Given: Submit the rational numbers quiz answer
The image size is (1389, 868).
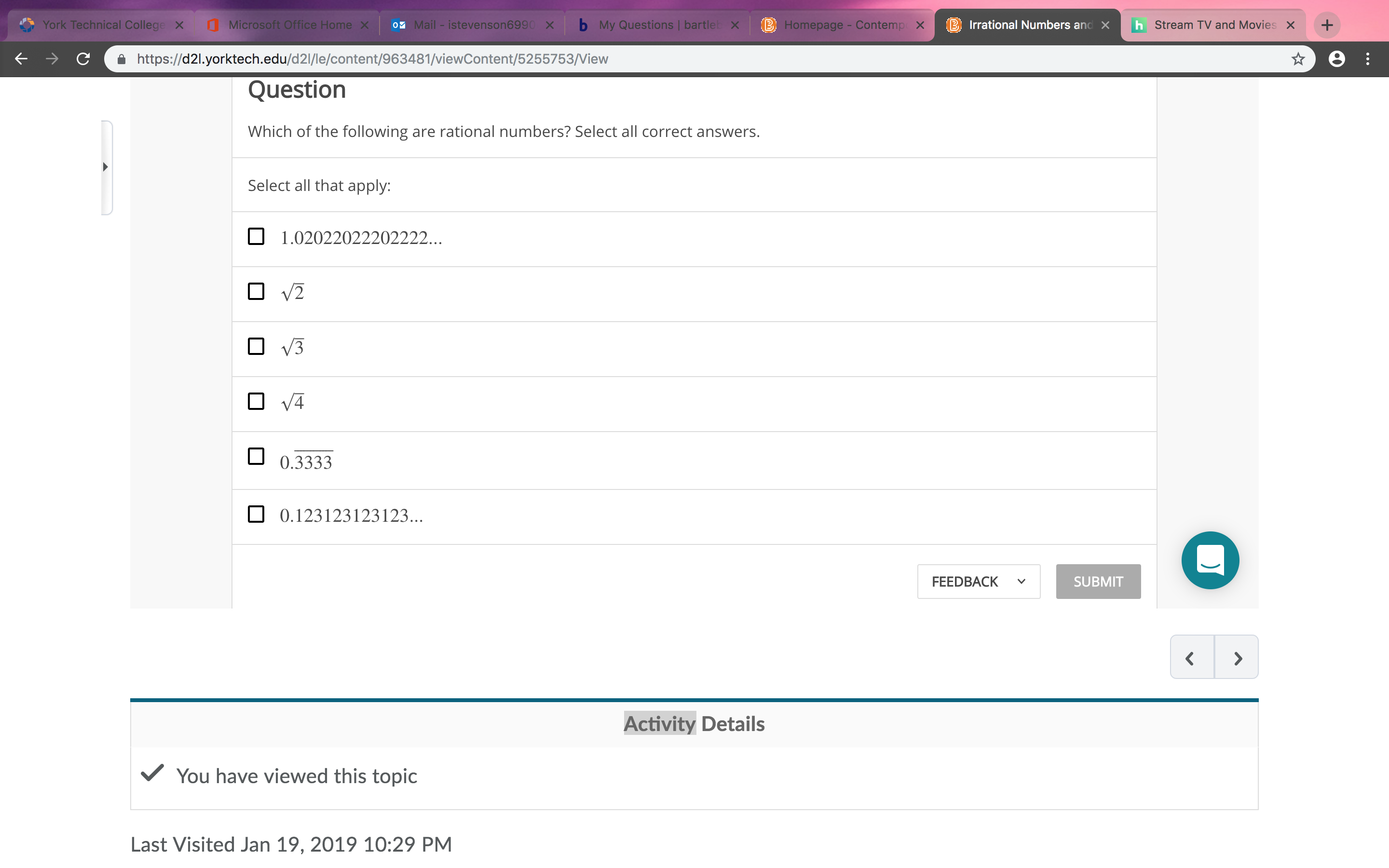Looking at the screenshot, I should click(1098, 581).
